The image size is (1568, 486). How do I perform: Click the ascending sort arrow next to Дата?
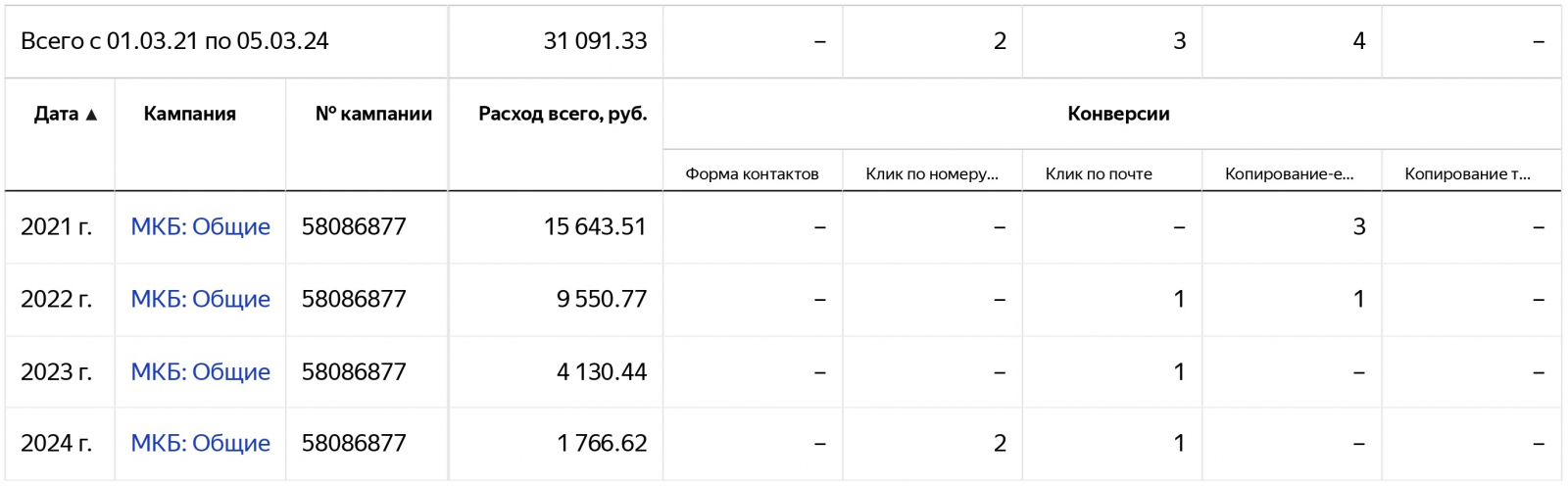coord(92,115)
